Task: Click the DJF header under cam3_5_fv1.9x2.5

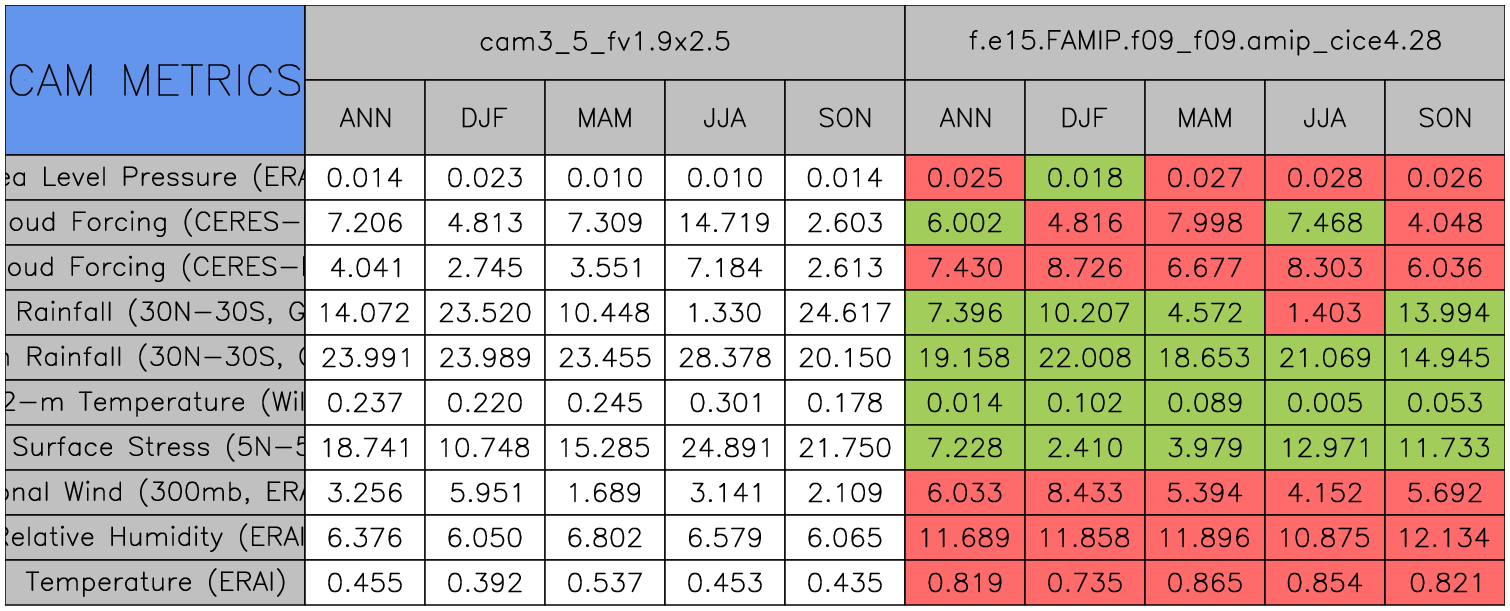Action: point(485,118)
